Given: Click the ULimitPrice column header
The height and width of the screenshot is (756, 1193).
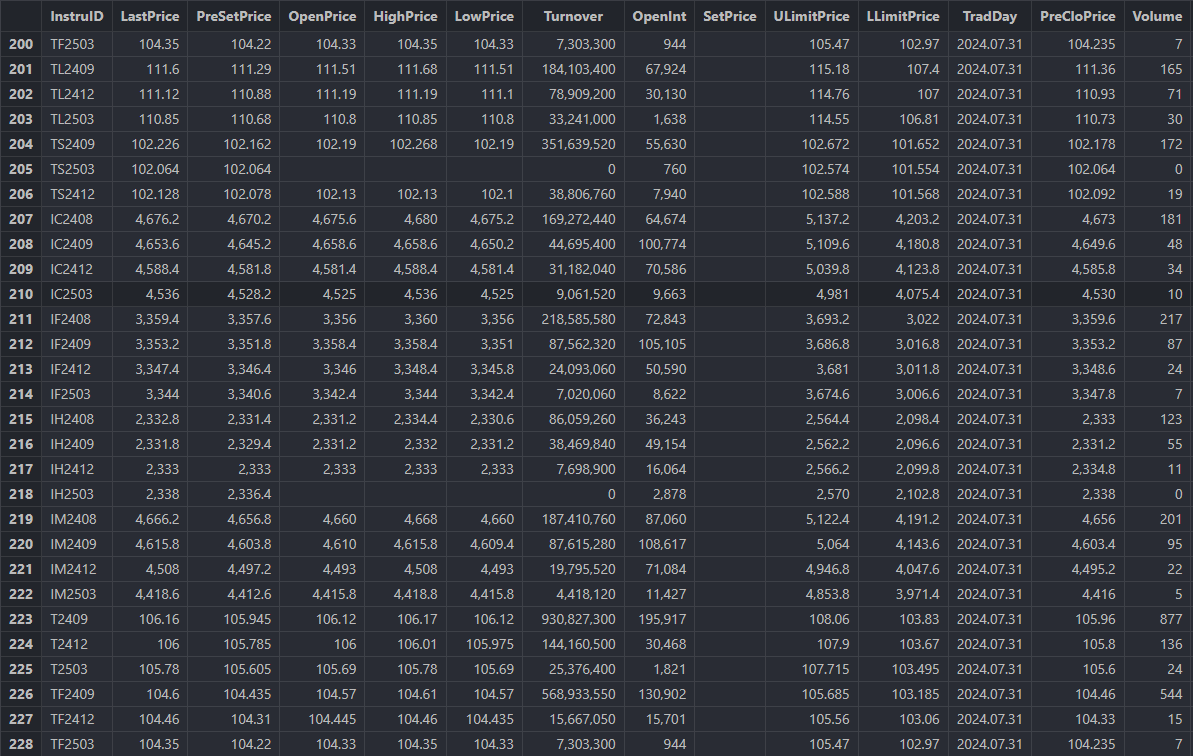Looking at the screenshot, I should point(811,17).
